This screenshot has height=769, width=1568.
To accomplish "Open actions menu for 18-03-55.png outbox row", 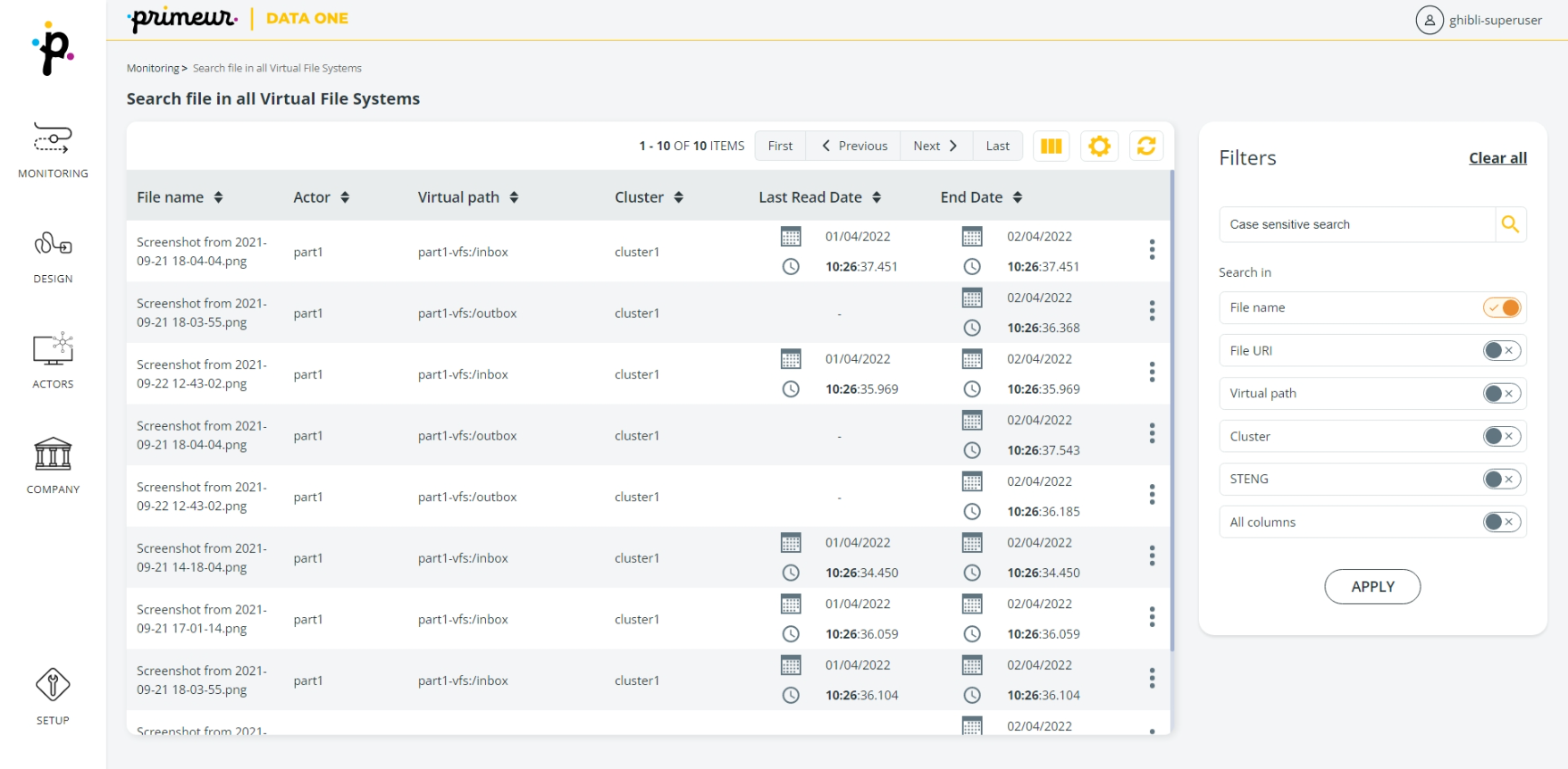I will (1152, 311).
